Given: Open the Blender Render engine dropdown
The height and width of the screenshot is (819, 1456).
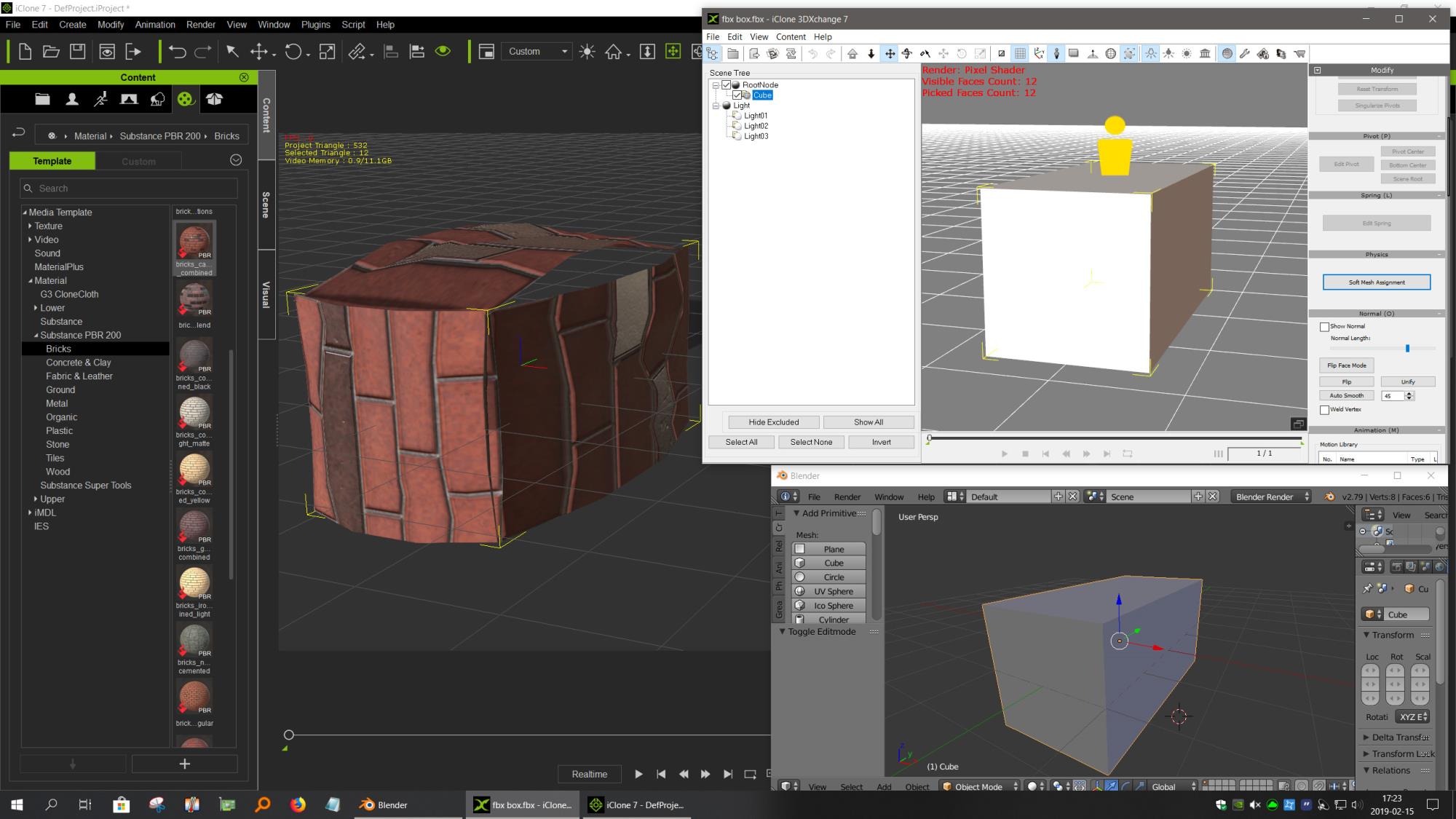Looking at the screenshot, I should click(x=1271, y=496).
